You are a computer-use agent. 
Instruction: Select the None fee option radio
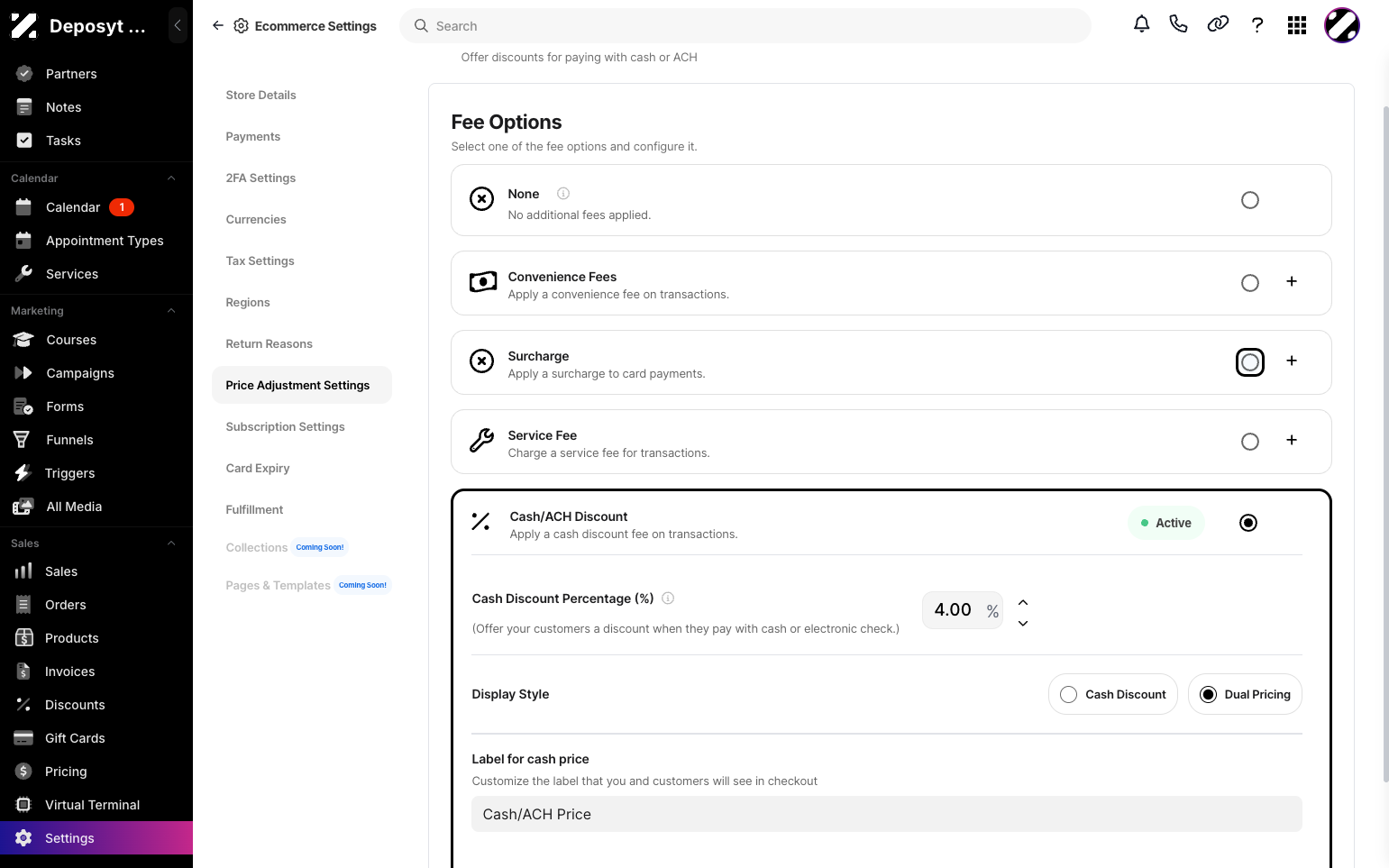tap(1250, 200)
